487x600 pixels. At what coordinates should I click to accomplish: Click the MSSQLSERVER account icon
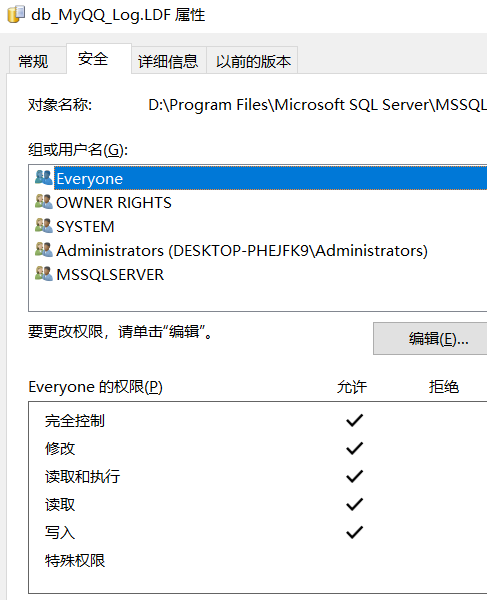point(44,274)
